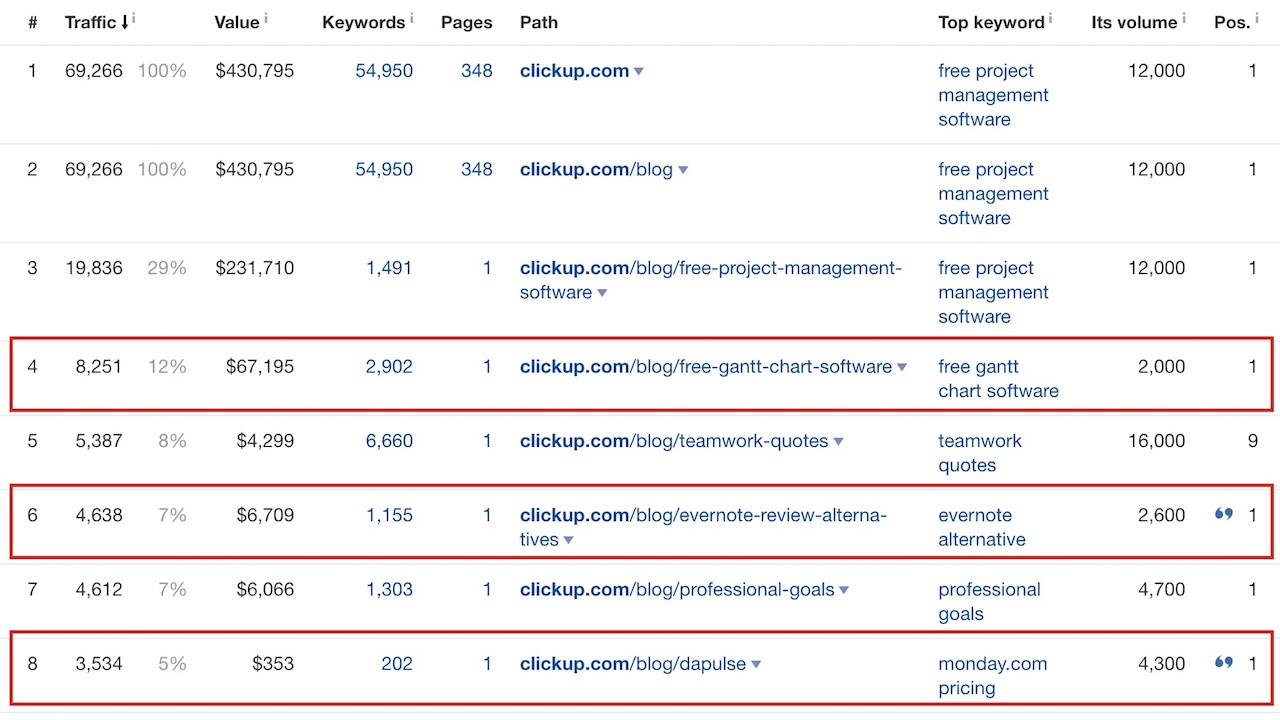The width and height of the screenshot is (1280, 720).
Task: Click keywords count 6,660
Action: click(389, 441)
